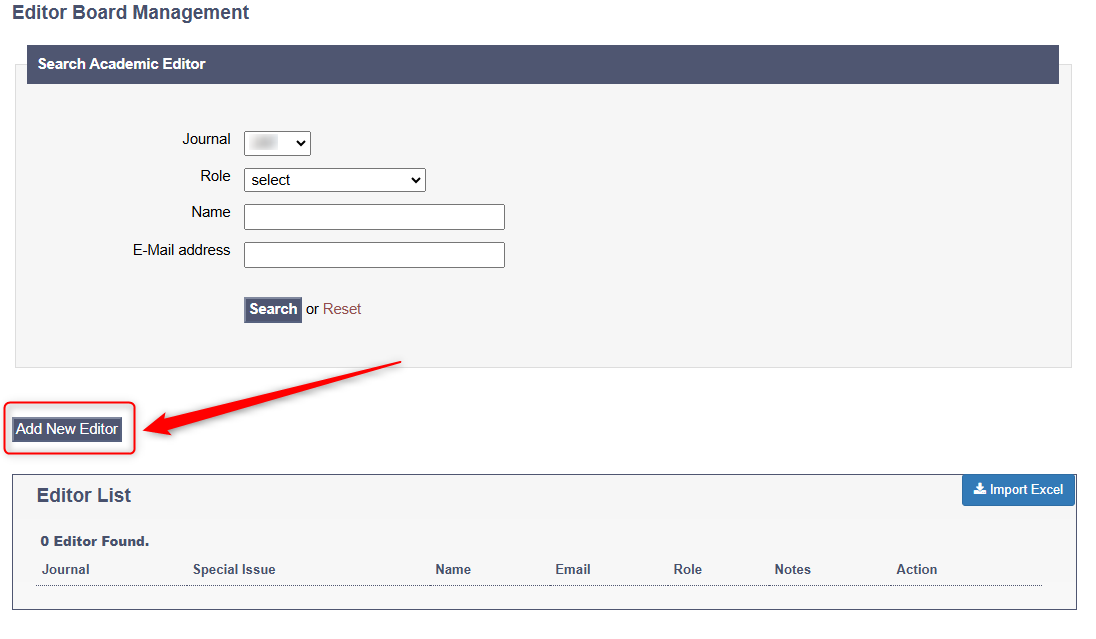Open the Journal dropdown in search form
This screenshot has height=639, width=1096.
[277, 143]
